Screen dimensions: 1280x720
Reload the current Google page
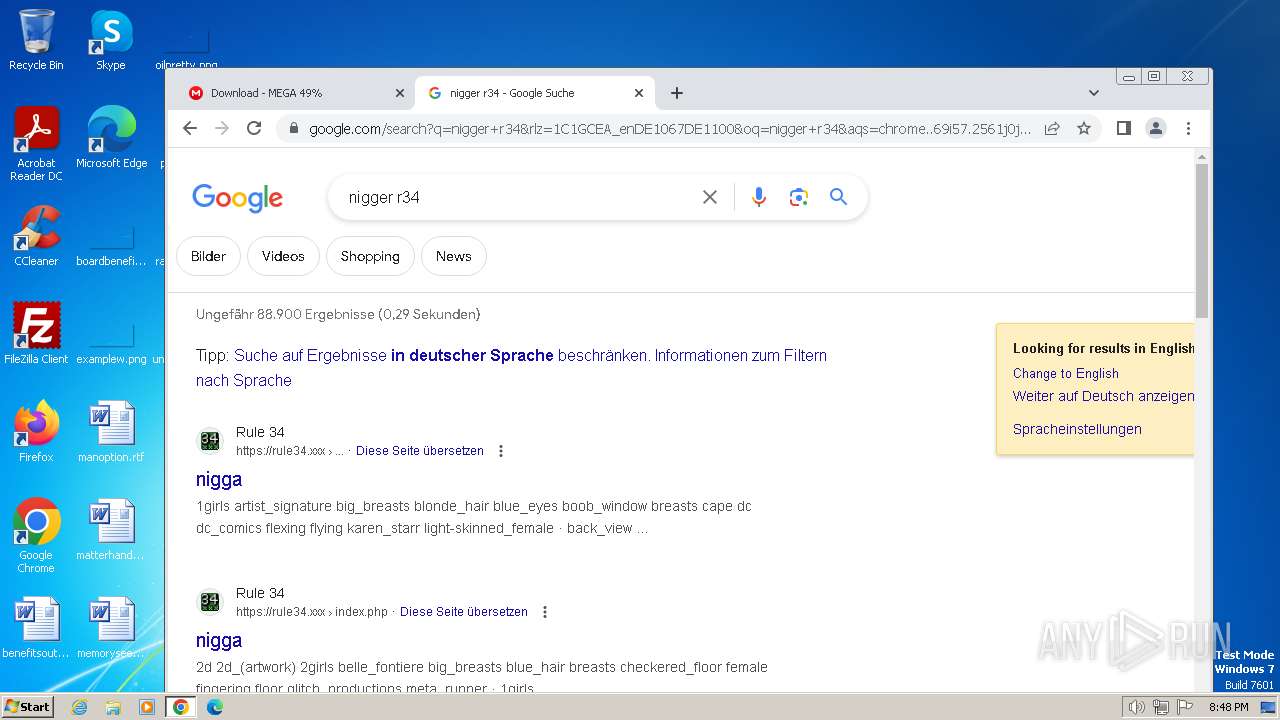pos(254,128)
